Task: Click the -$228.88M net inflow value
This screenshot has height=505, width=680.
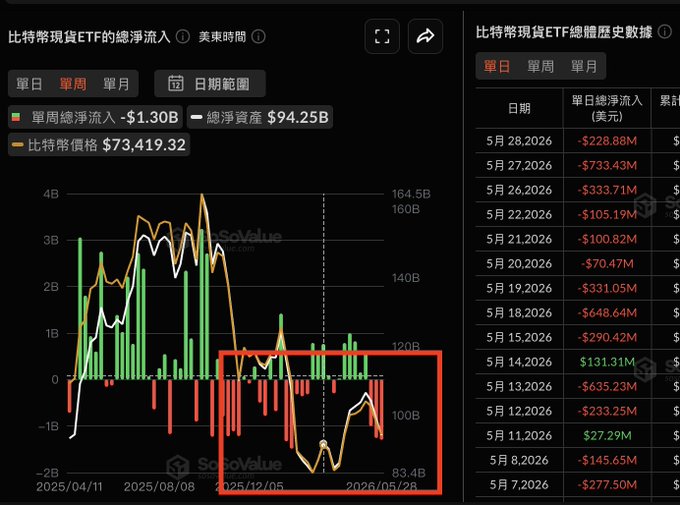Action: (x=607, y=141)
